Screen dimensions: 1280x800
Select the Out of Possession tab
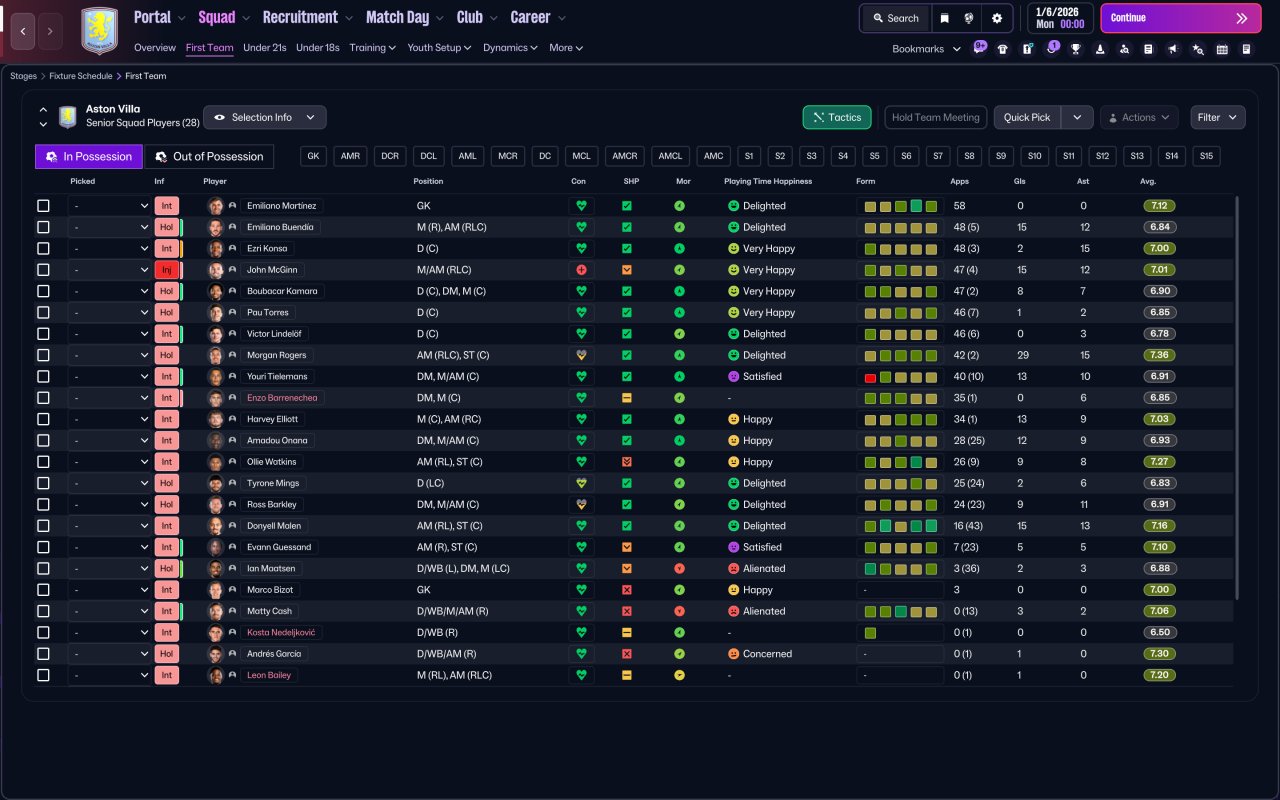(209, 156)
